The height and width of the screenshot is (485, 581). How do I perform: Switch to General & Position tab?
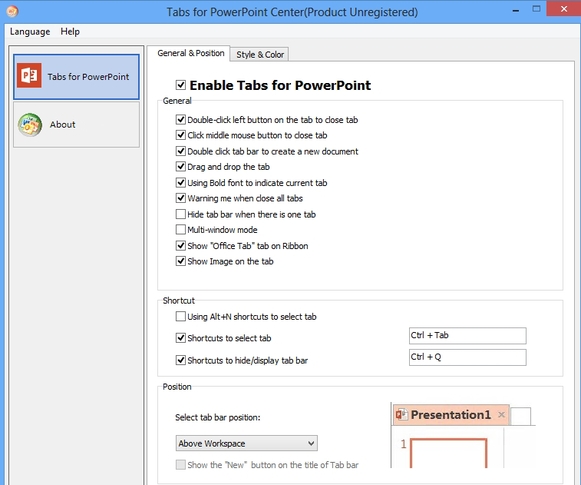[x=190, y=53]
